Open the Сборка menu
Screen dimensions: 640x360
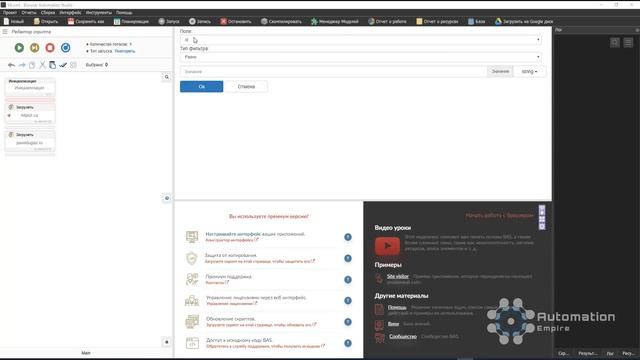pyautogui.click(x=48, y=13)
